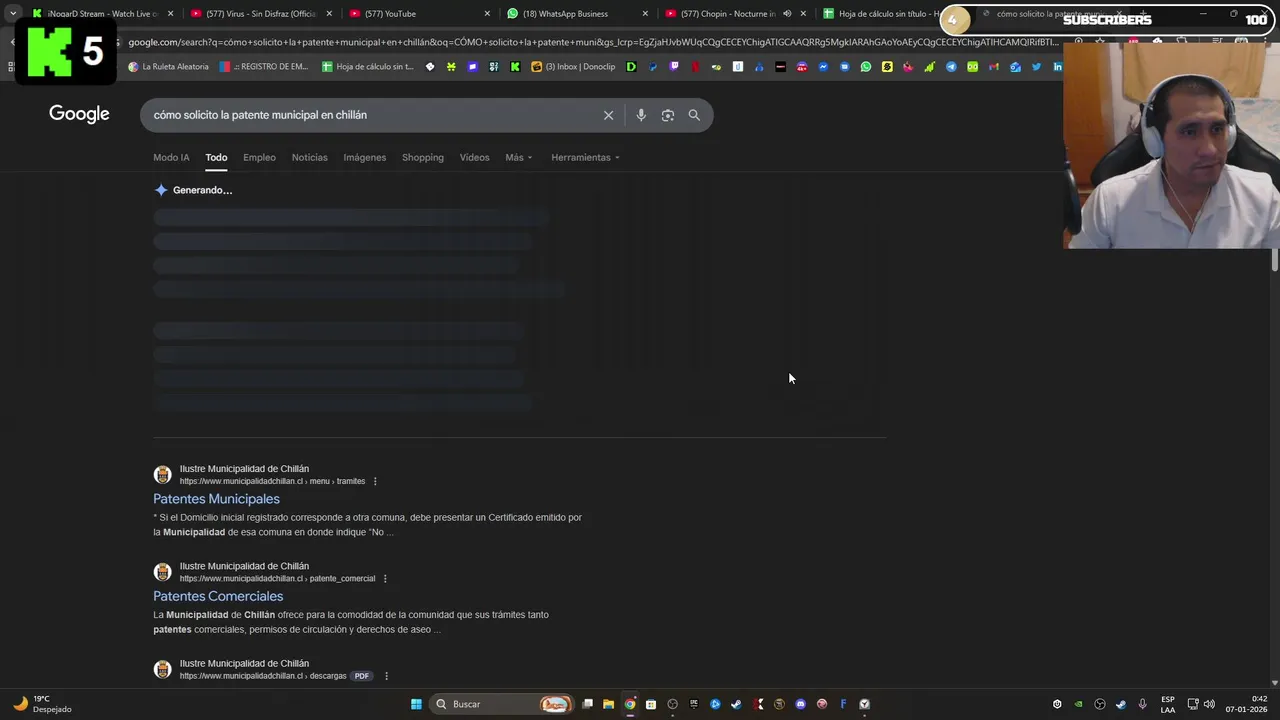Open the LinkedIn bookmark icon
Screen dimensions: 1280x720
(x=1058, y=67)
